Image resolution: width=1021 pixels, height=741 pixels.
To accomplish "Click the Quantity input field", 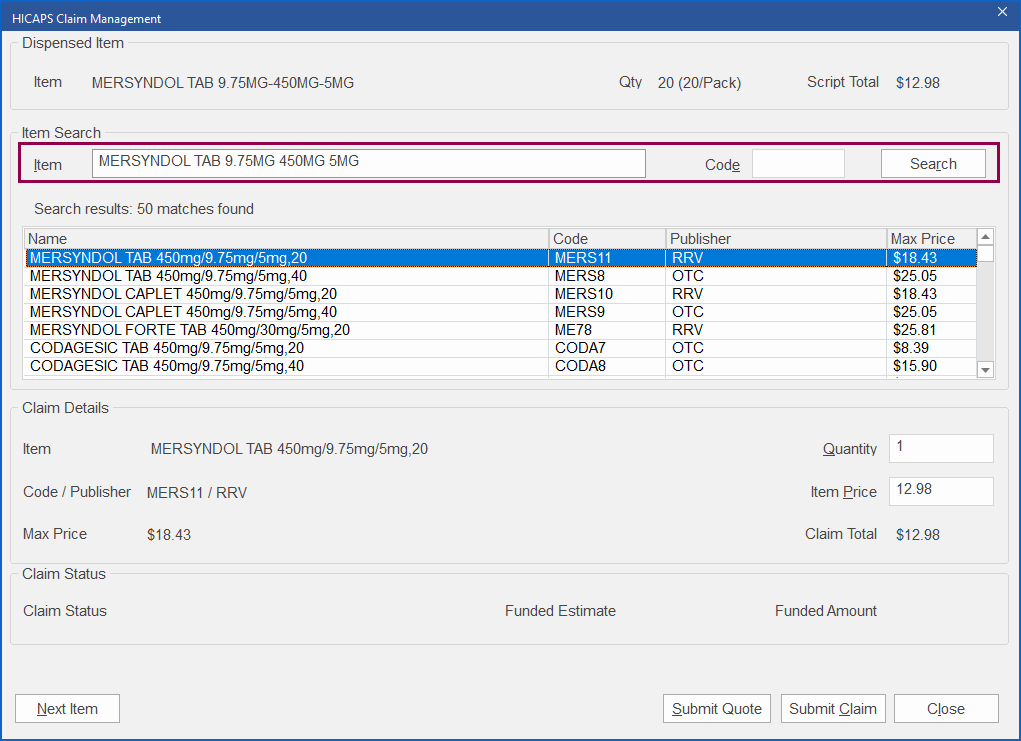I will 940,448.
